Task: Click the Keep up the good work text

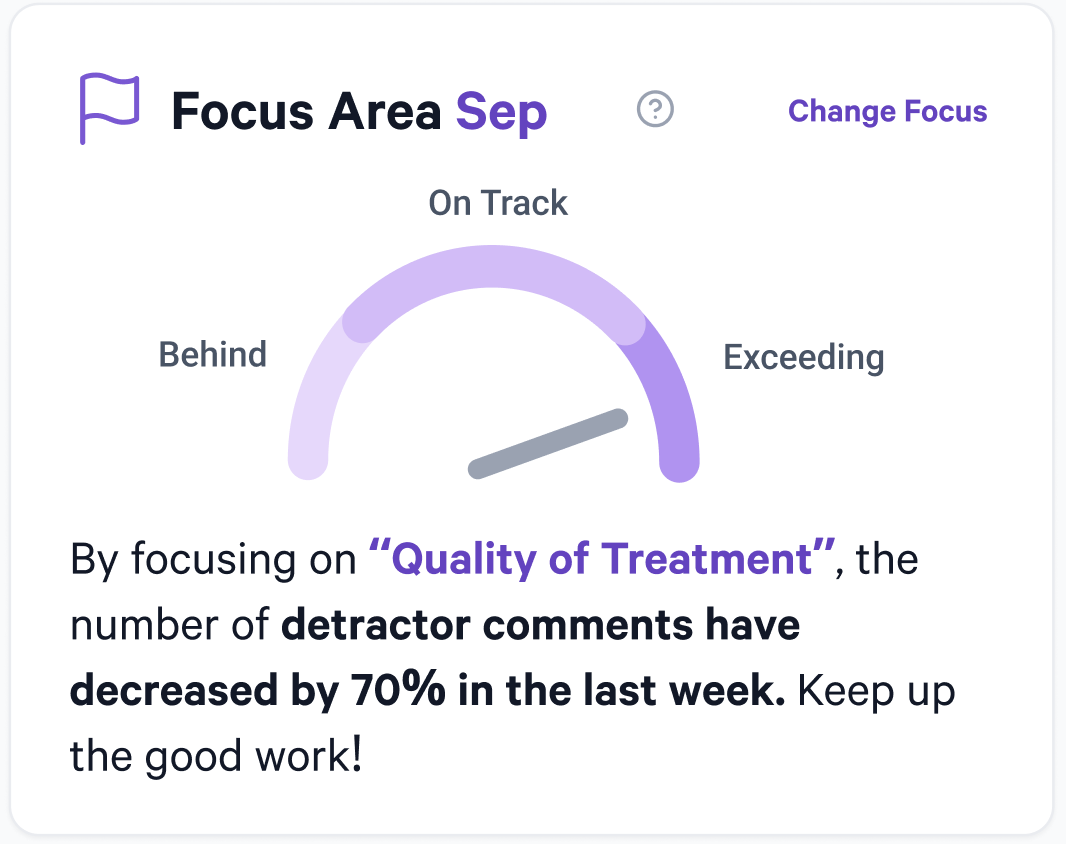Action: 513,724
